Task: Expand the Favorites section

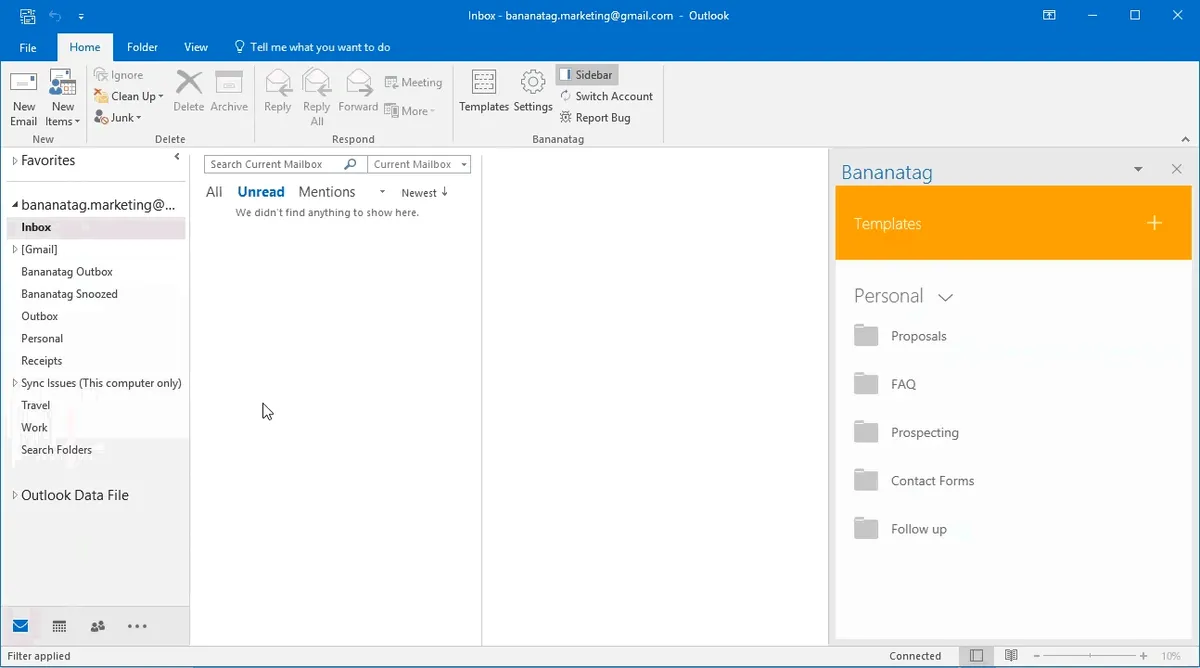Action: (x=14, y=161)
